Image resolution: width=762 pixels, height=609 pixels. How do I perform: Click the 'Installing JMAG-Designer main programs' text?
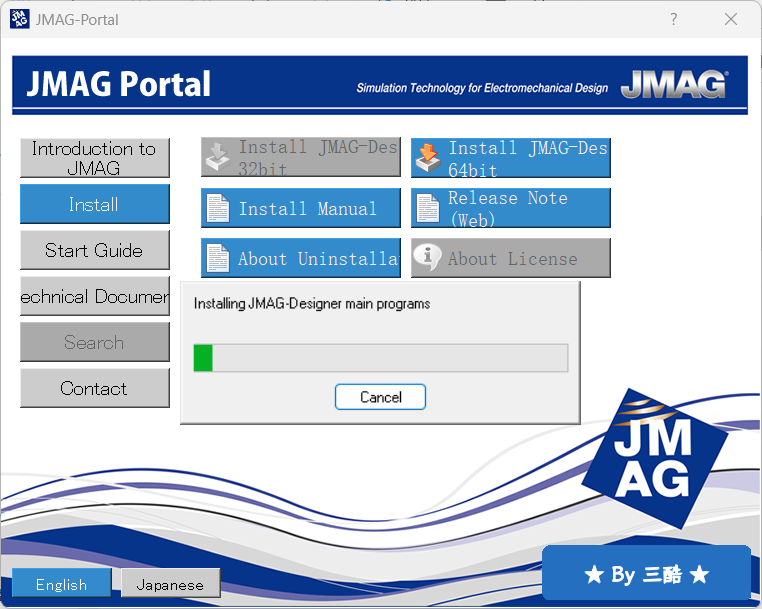[x=312, y=304]
